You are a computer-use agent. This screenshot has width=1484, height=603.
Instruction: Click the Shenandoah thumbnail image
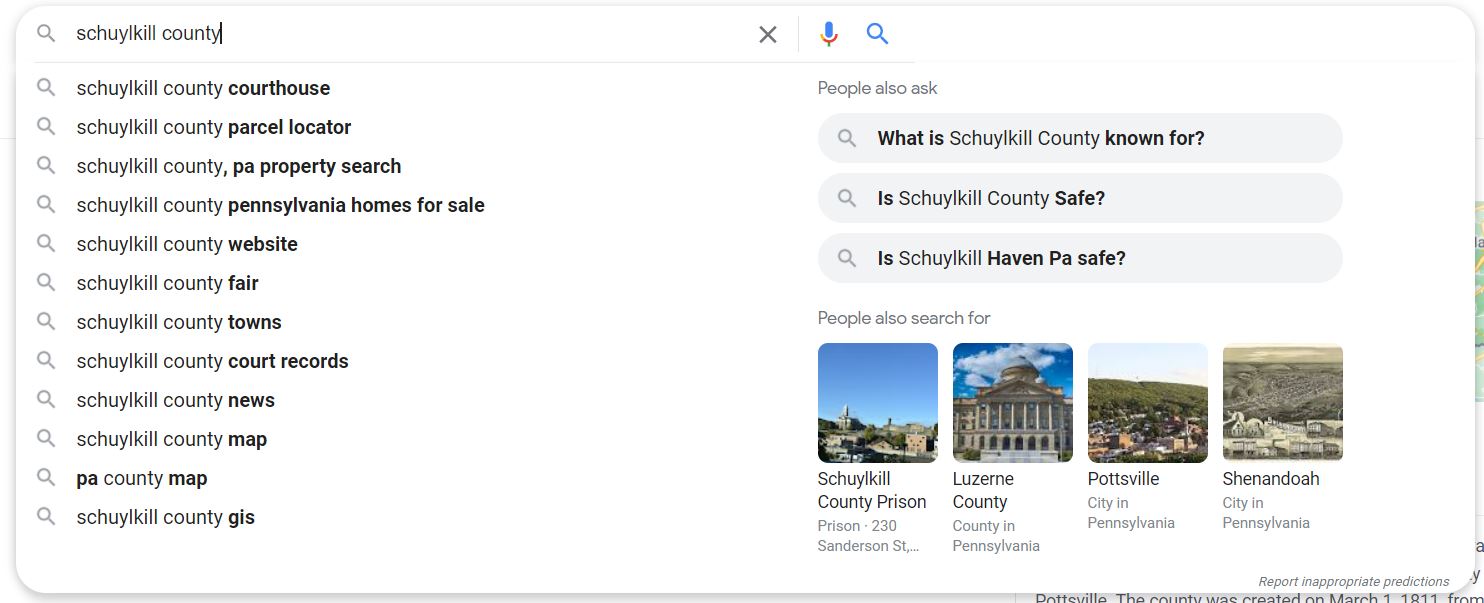(1282, 402)
